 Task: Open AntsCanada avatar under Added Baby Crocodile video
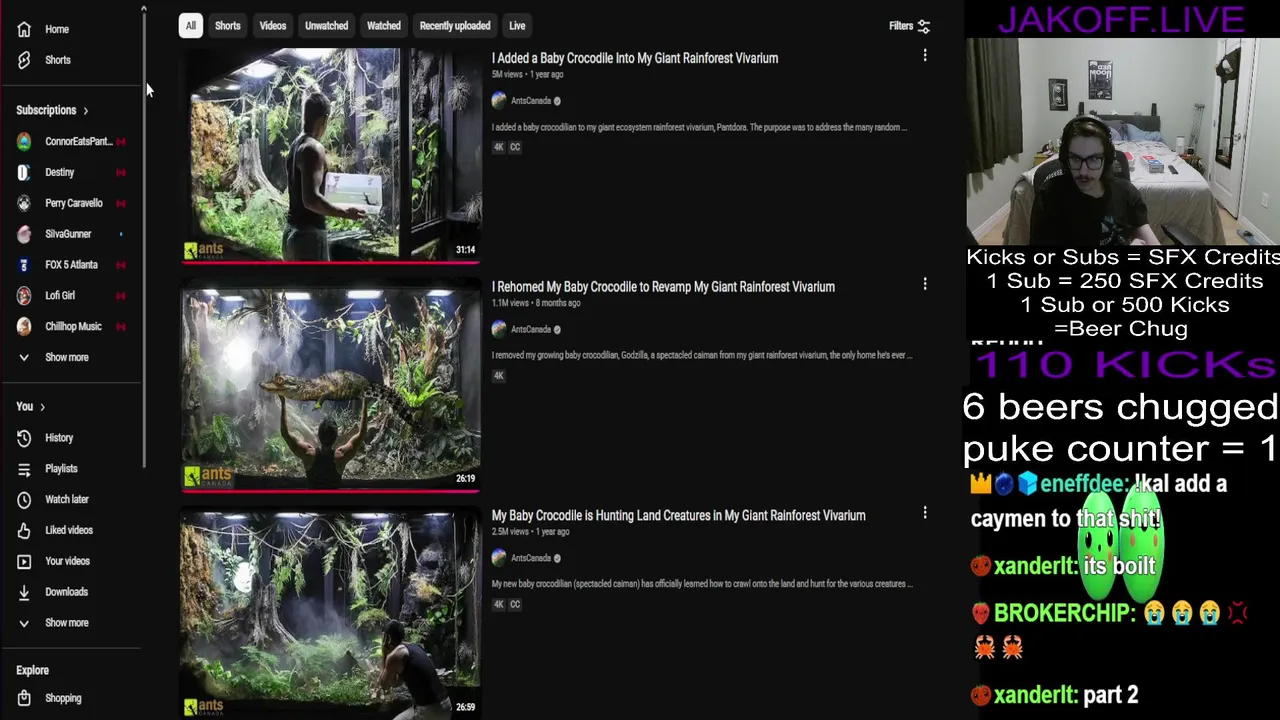point(499,100)
